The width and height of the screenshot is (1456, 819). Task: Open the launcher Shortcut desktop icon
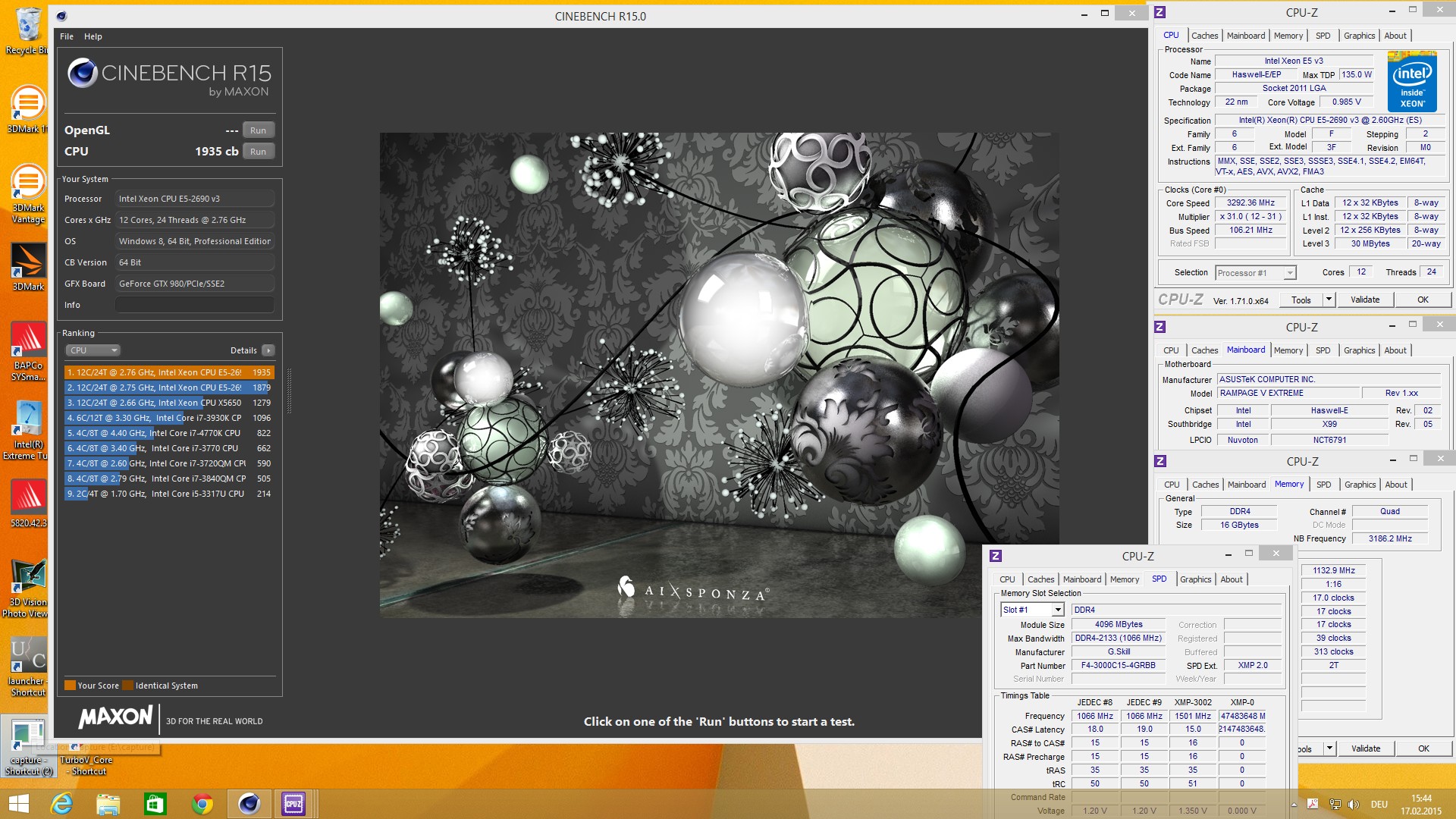[x=27, y=667]
